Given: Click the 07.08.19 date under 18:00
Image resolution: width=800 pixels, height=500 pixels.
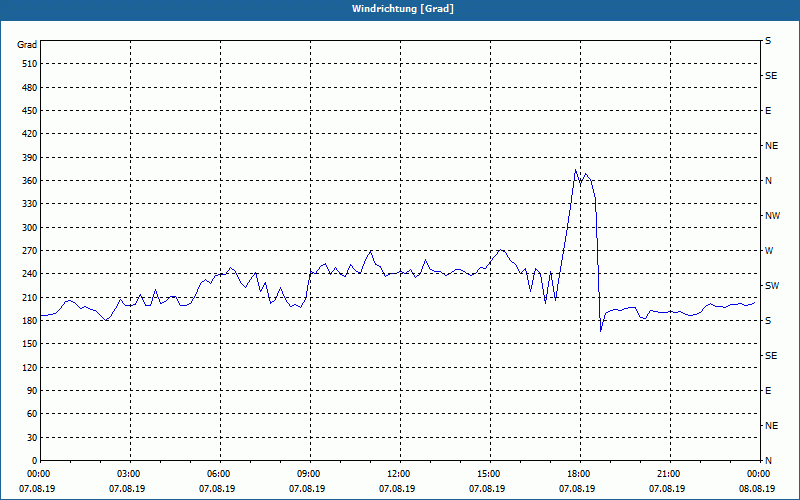Looking at the screenshot, I should pos(577,489).
